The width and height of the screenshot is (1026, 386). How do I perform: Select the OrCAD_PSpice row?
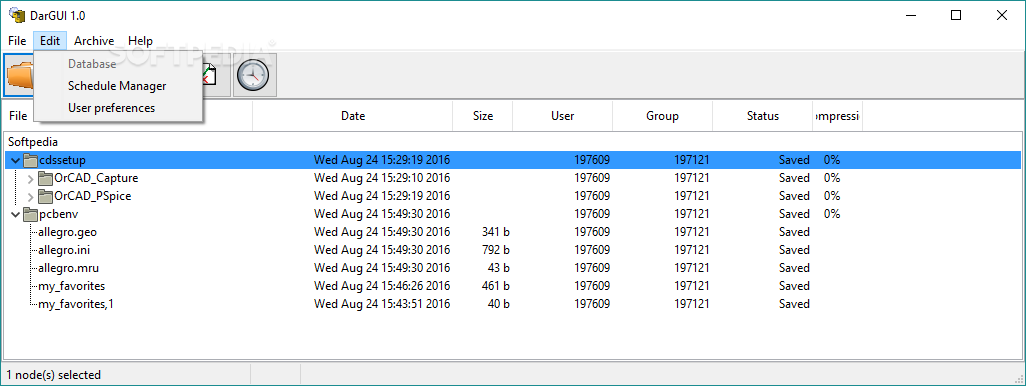513,196
